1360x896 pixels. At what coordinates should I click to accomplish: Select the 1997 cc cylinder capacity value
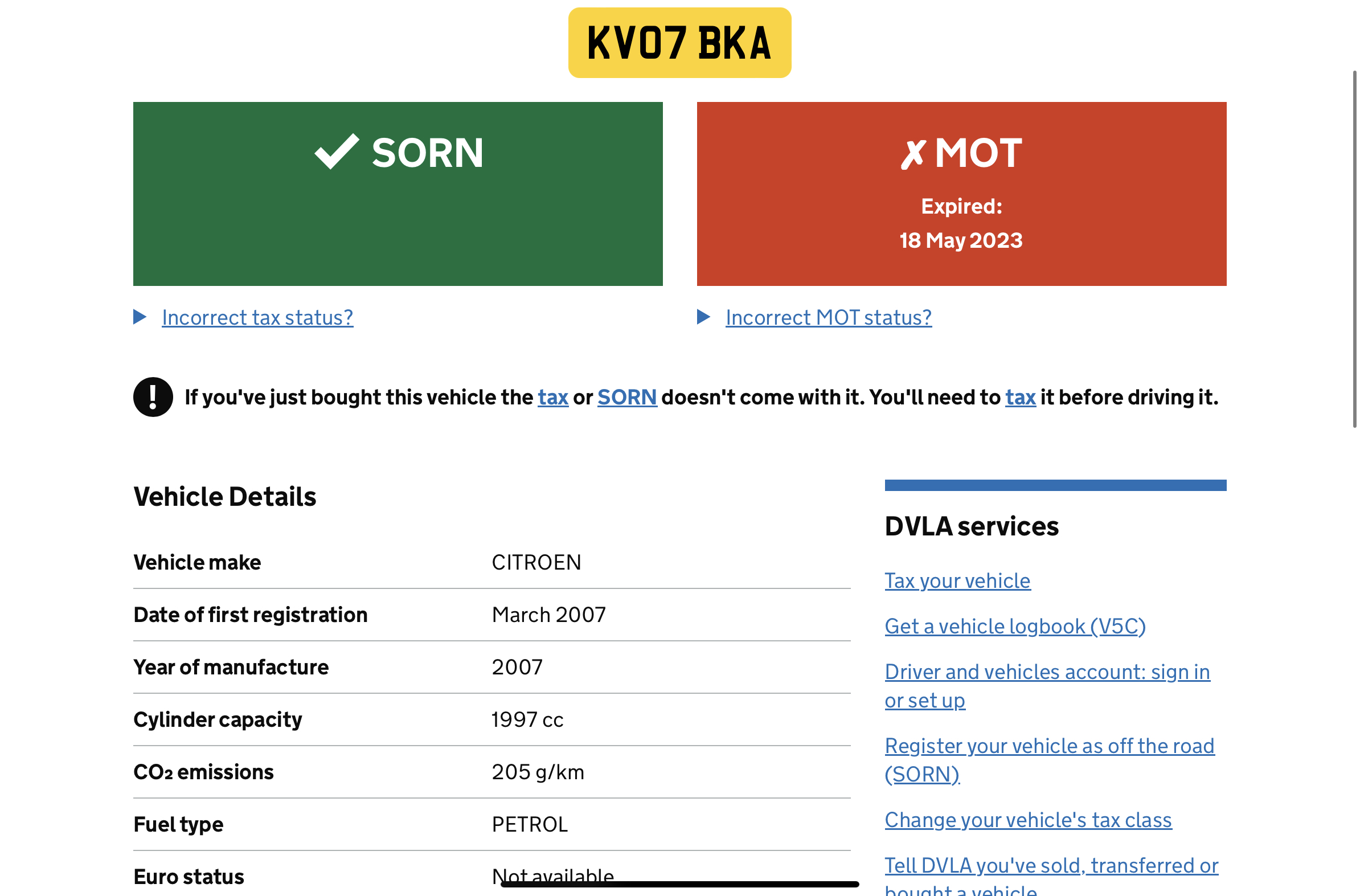tap(527, 719)
